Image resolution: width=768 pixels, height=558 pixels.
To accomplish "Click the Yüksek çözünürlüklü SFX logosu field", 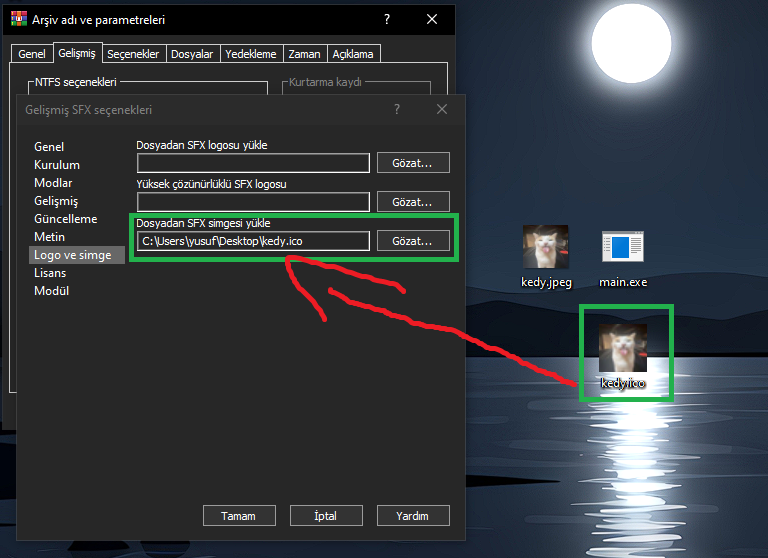I will [x=253, y=202].
